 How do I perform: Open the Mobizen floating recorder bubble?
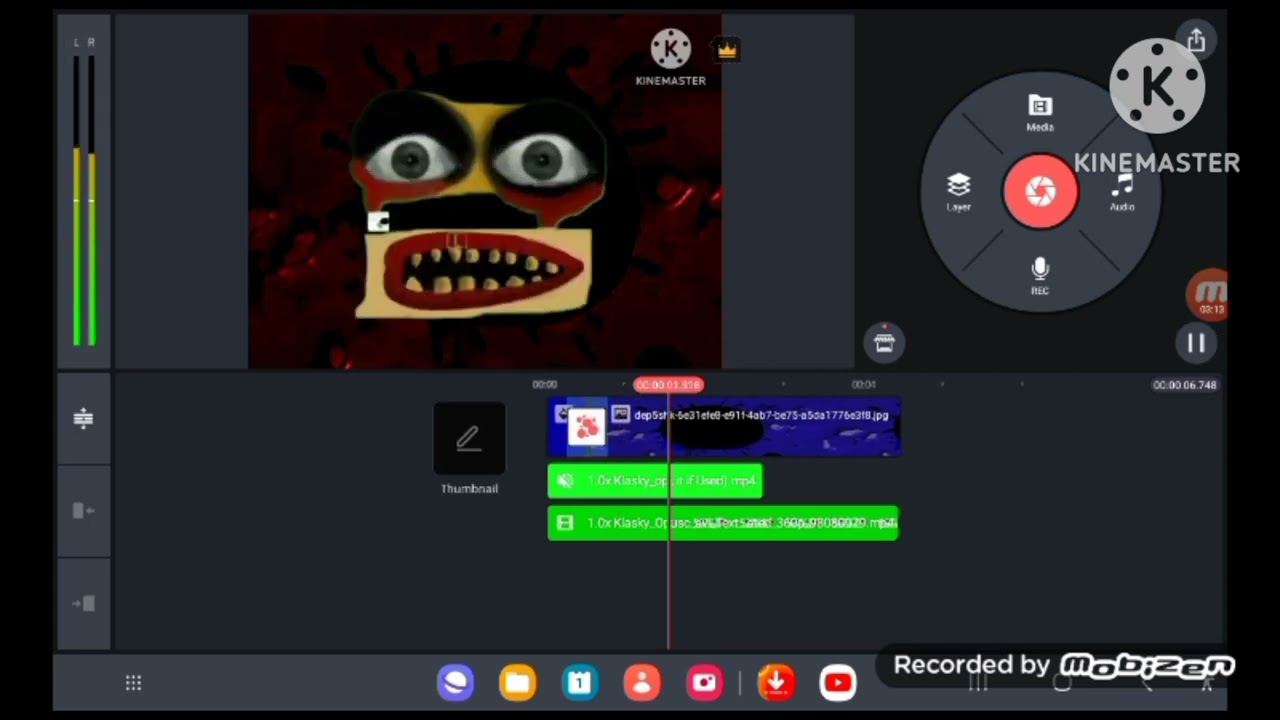[x=1209, y=295]
